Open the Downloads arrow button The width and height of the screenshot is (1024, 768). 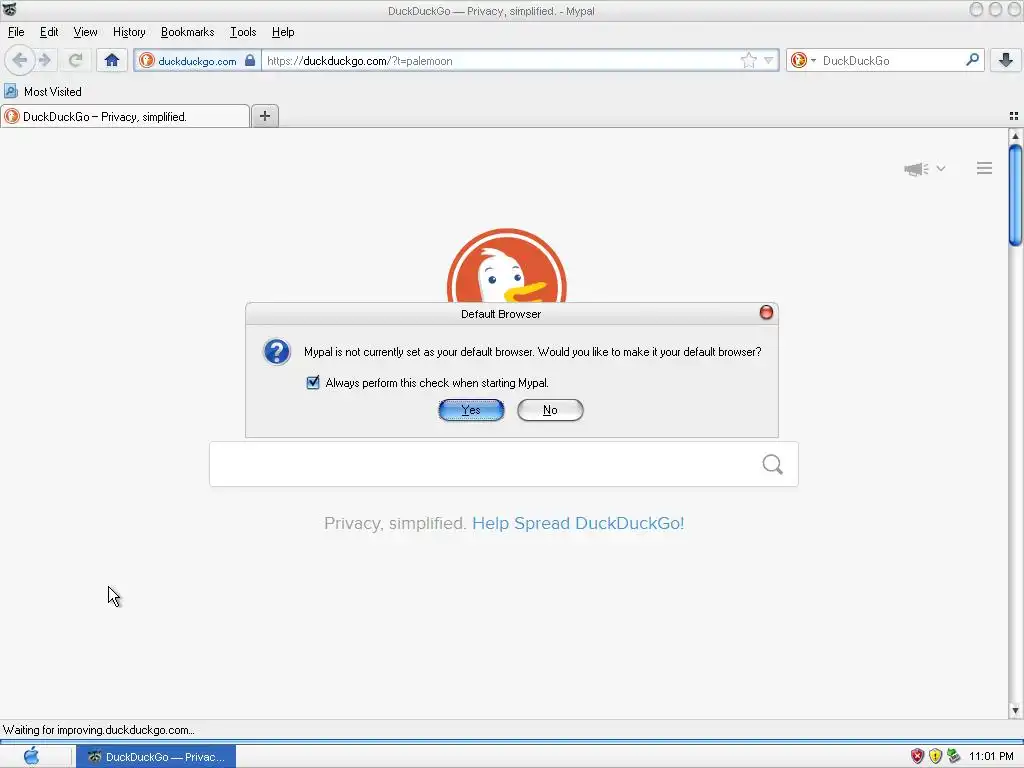(x=1006, y=61)
